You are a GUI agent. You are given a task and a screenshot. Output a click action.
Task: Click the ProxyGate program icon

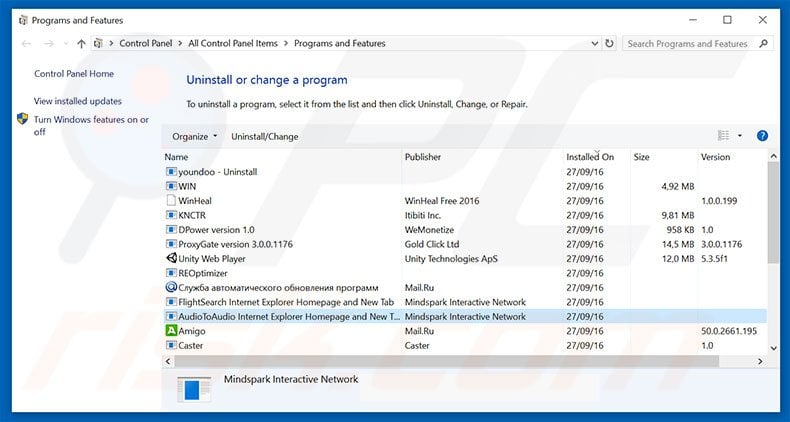click(x=171, y=244)
